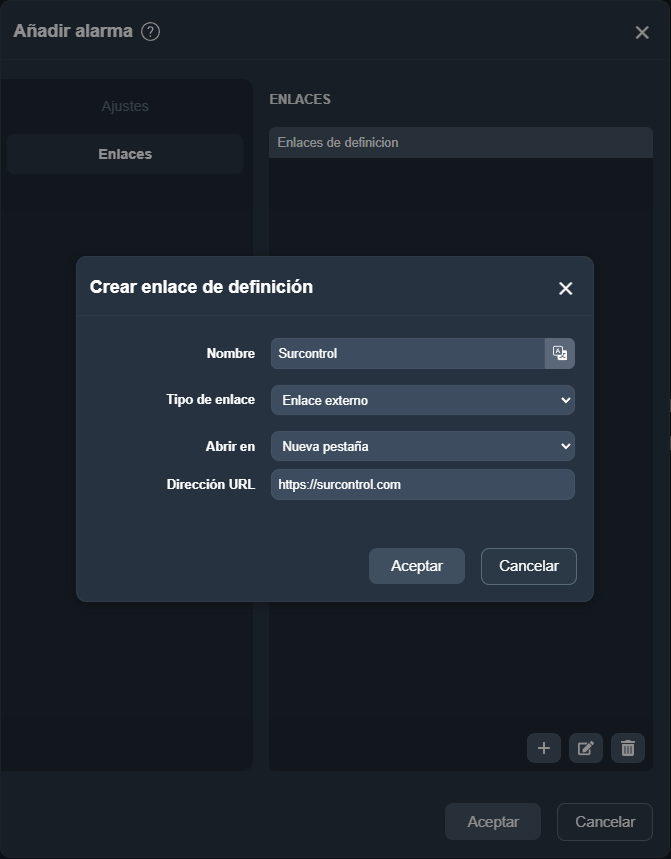
Task: Click the Abrir en label
Action: 230,446
